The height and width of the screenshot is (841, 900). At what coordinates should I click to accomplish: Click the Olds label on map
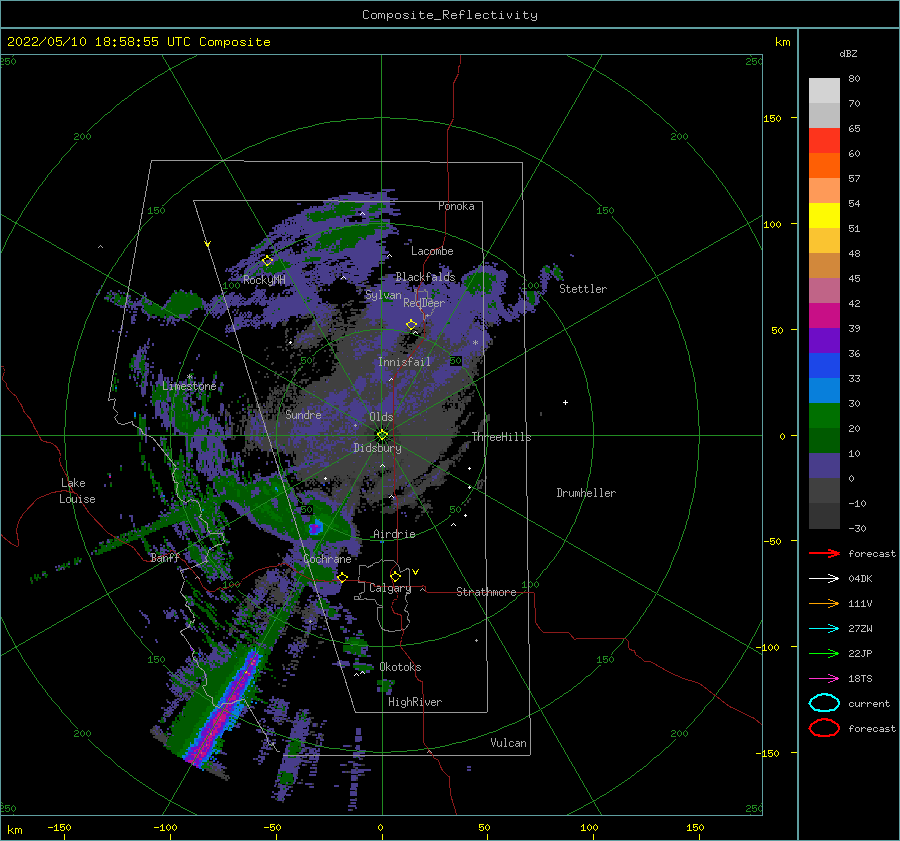tap(381, 417)
